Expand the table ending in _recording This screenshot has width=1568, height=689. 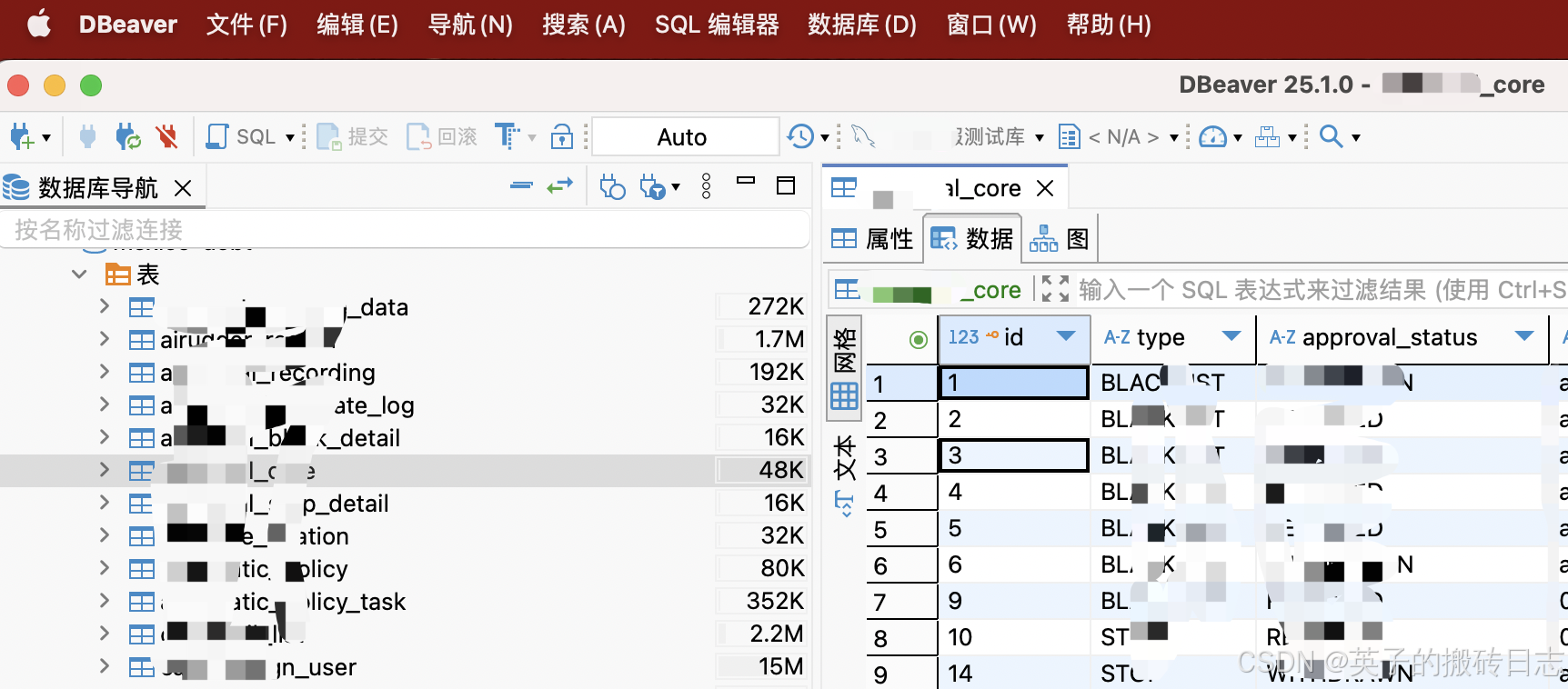[x=104, y=372]
